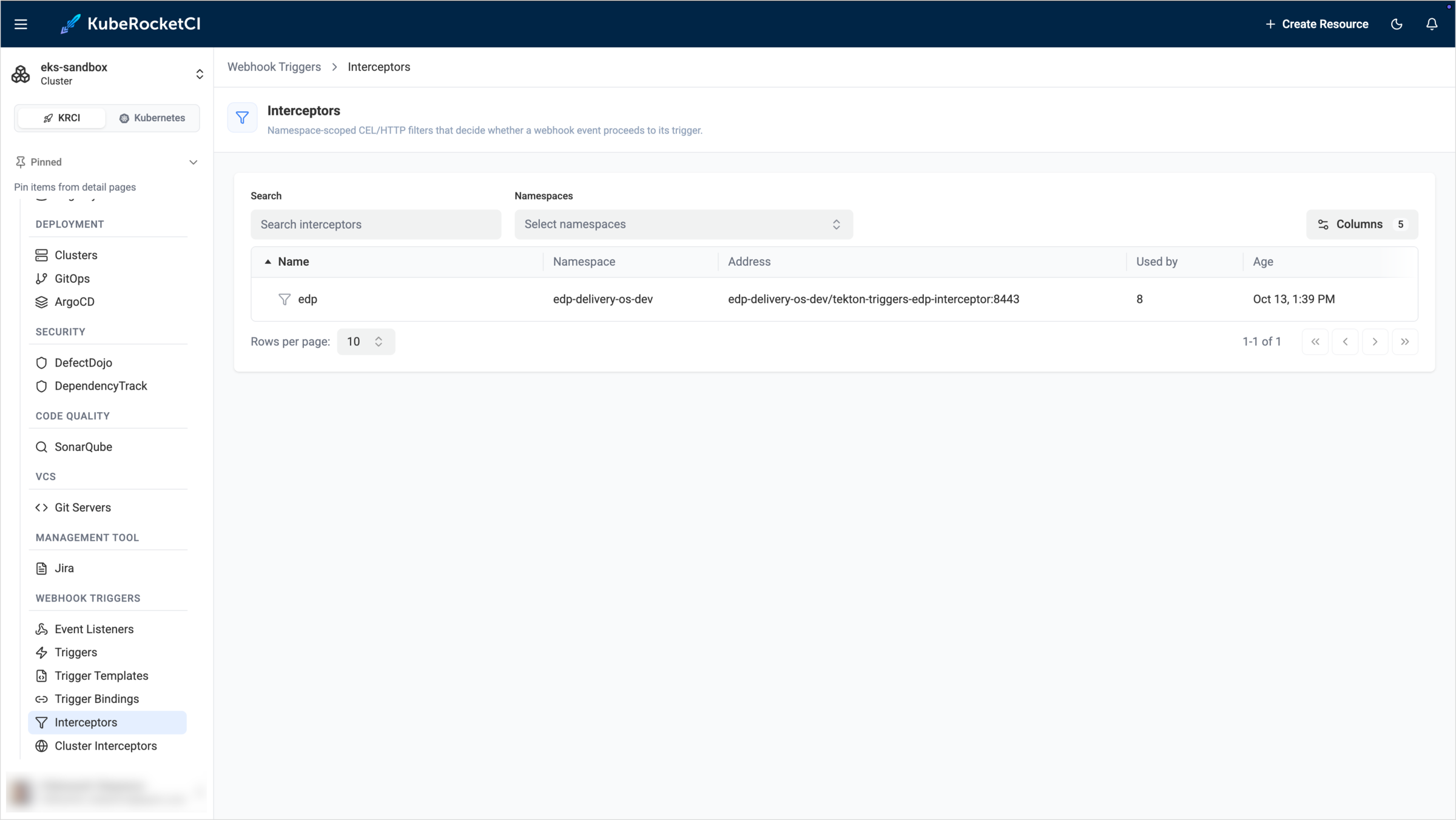Open DependencyTrack in the sidebar
1456x820 pixels.
click(x=107, y=386)
